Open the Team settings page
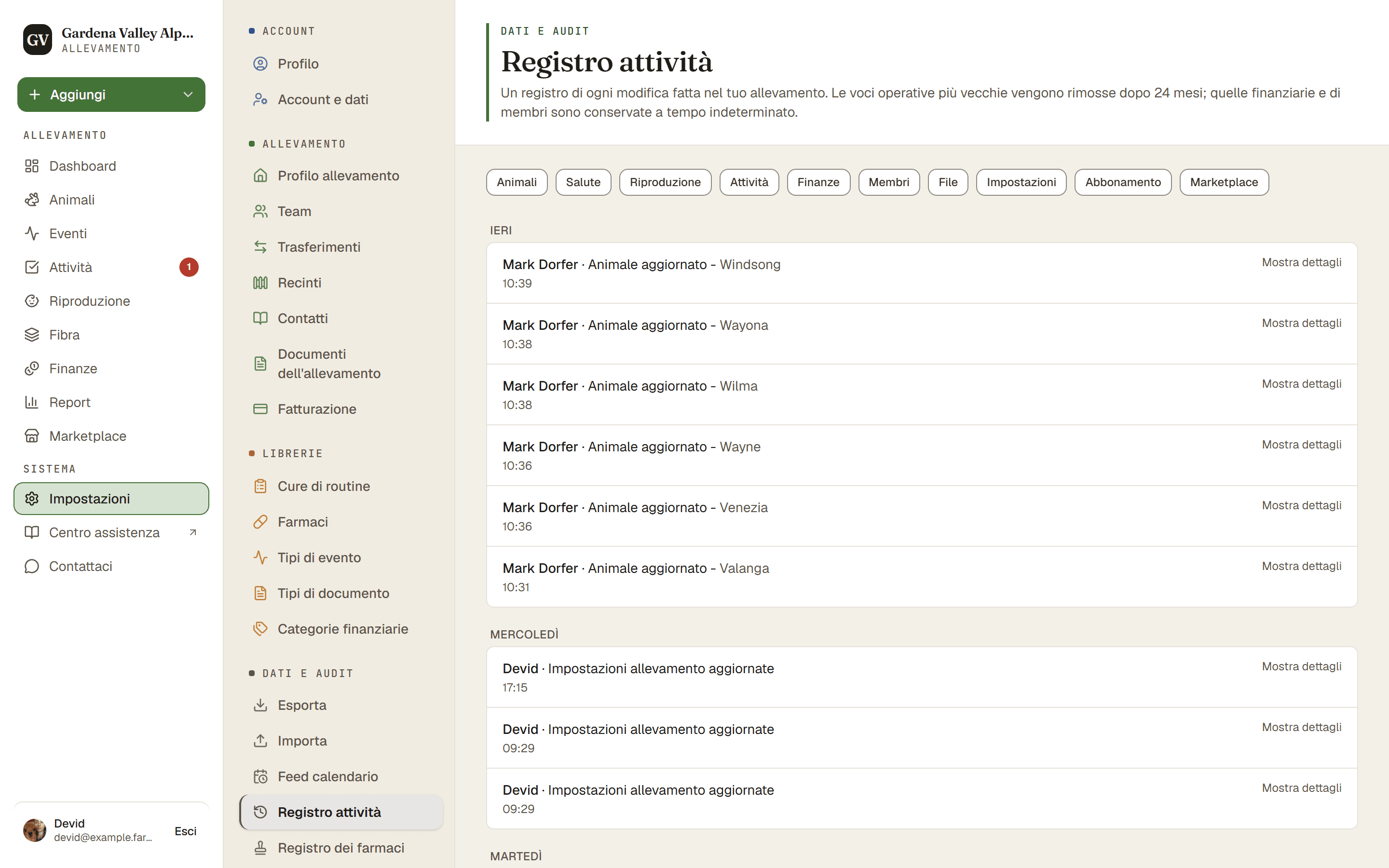 coord(341,211)
